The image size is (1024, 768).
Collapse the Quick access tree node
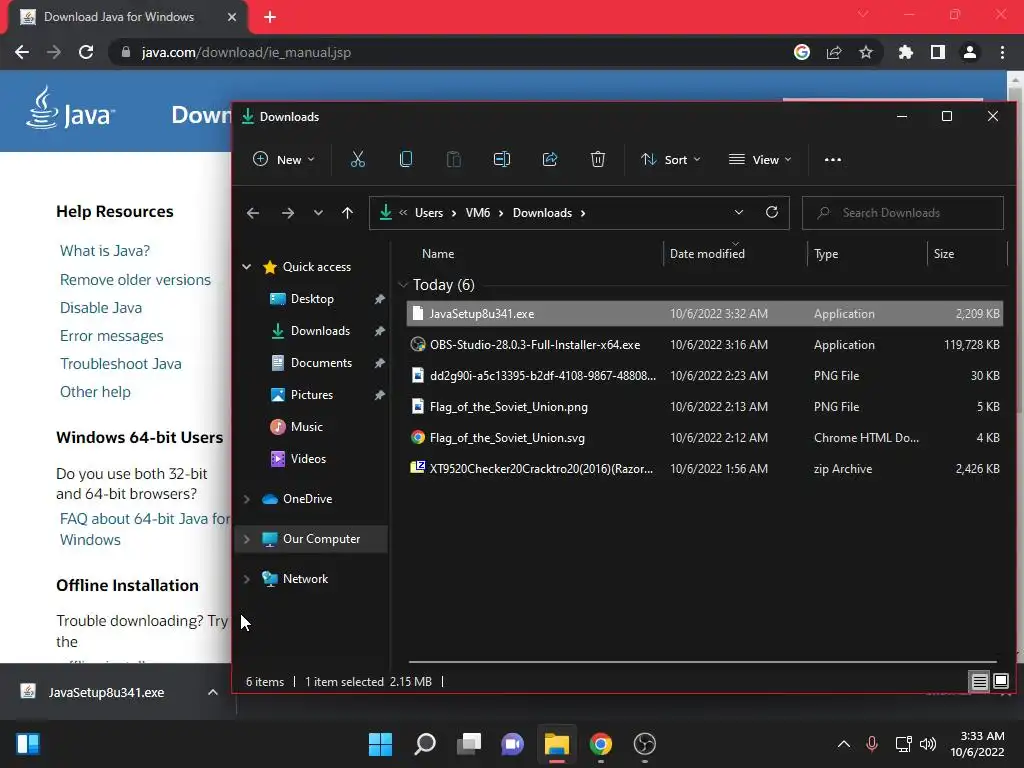[247, 266]
